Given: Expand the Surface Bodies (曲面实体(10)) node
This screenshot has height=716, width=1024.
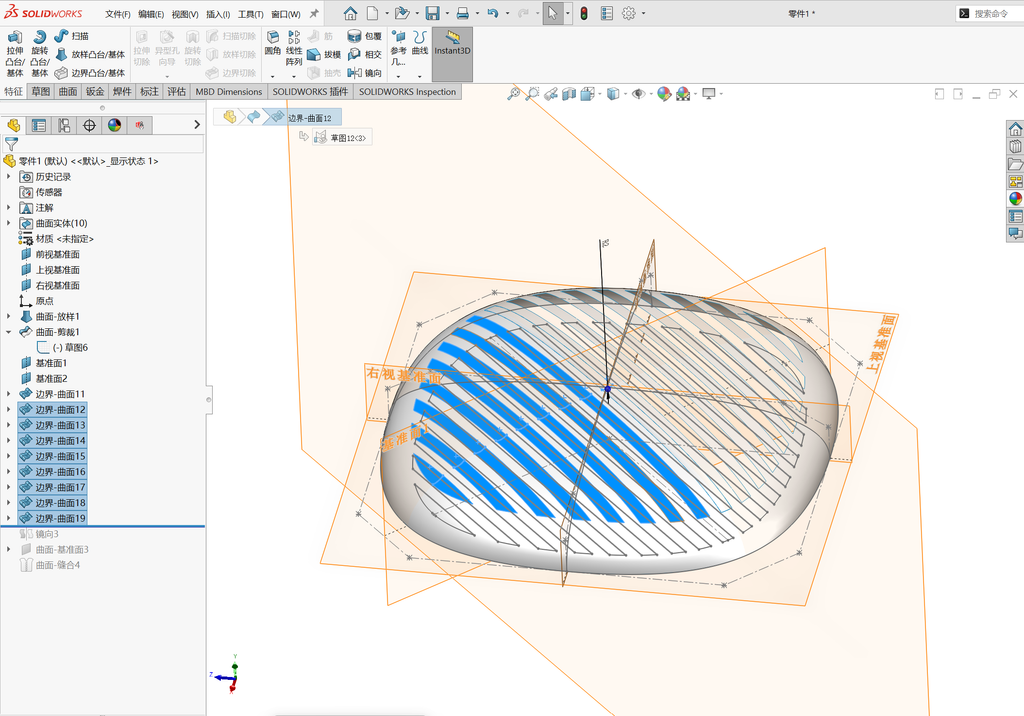Looking at the screenshot, I should click(8, 223).
